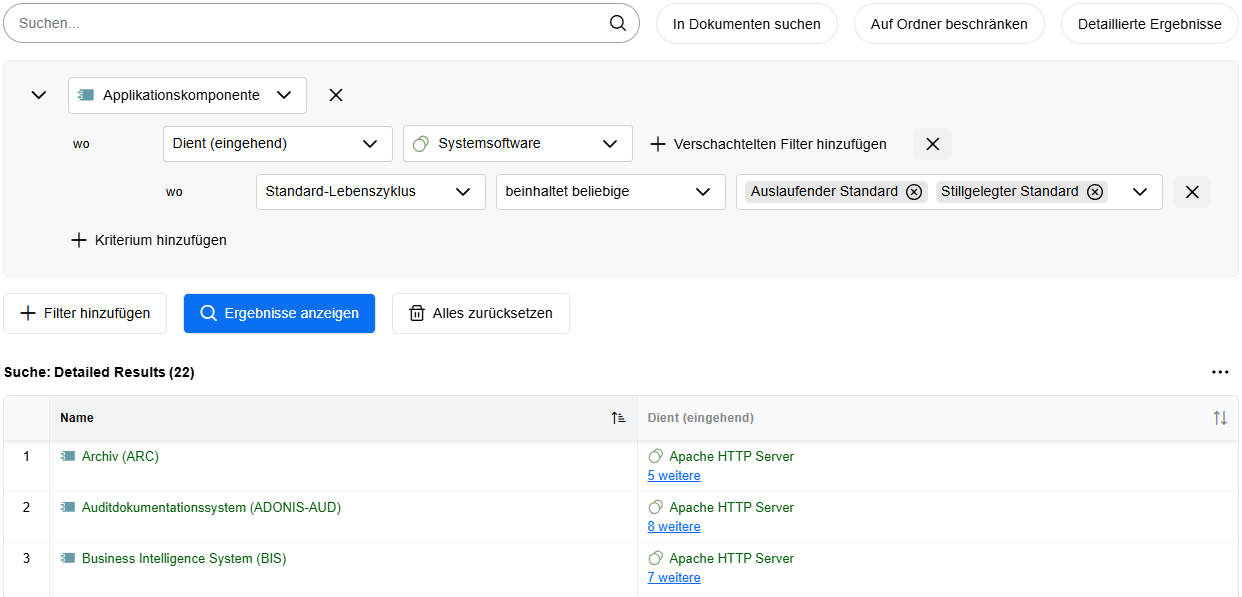Remove the Auslaufender Standard chip
Image resolution: width=1242 pixels, height=597 pixels.
(x=913, y=191)
